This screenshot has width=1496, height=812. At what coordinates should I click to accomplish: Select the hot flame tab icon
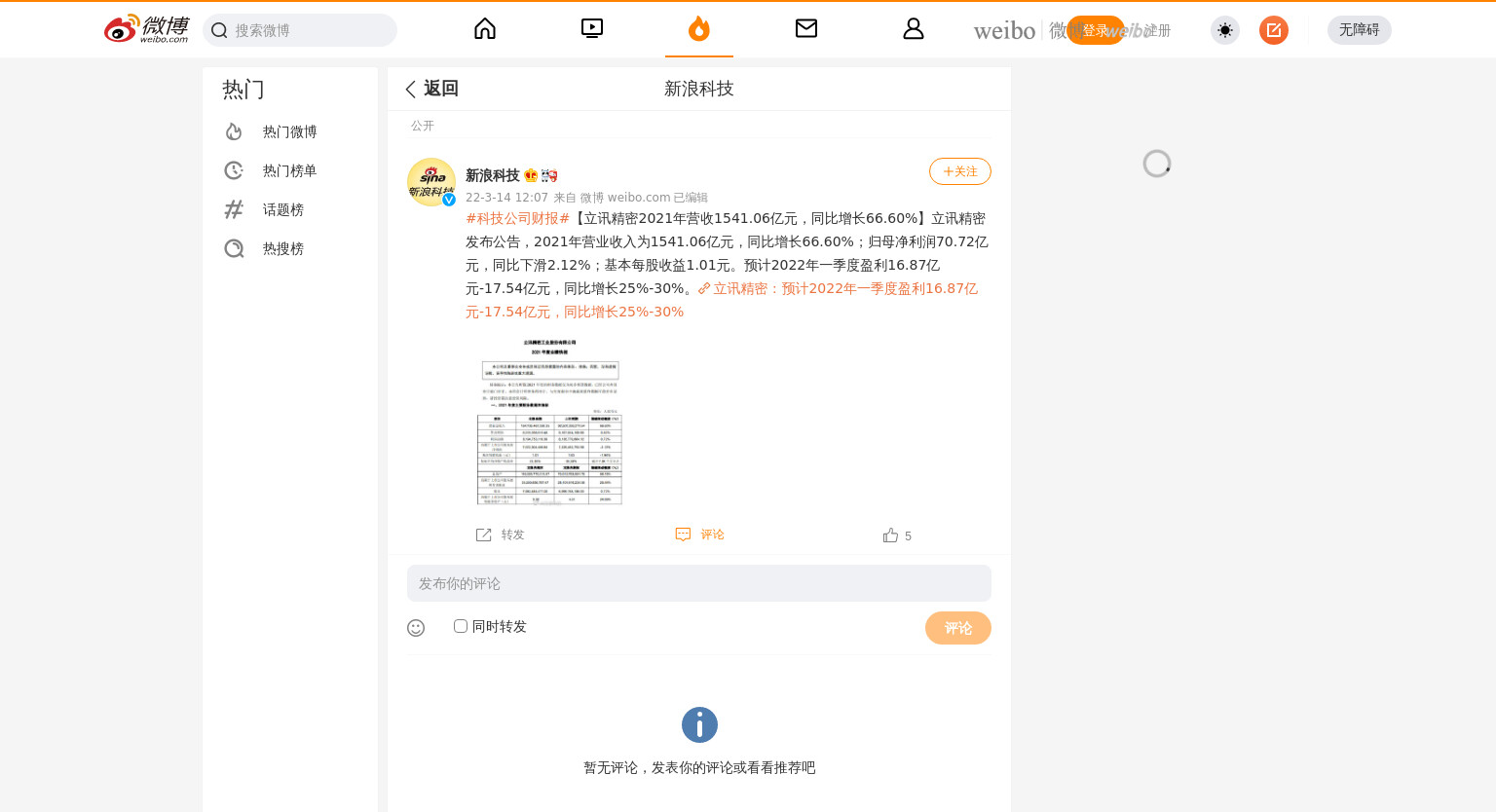coord(699,29)
